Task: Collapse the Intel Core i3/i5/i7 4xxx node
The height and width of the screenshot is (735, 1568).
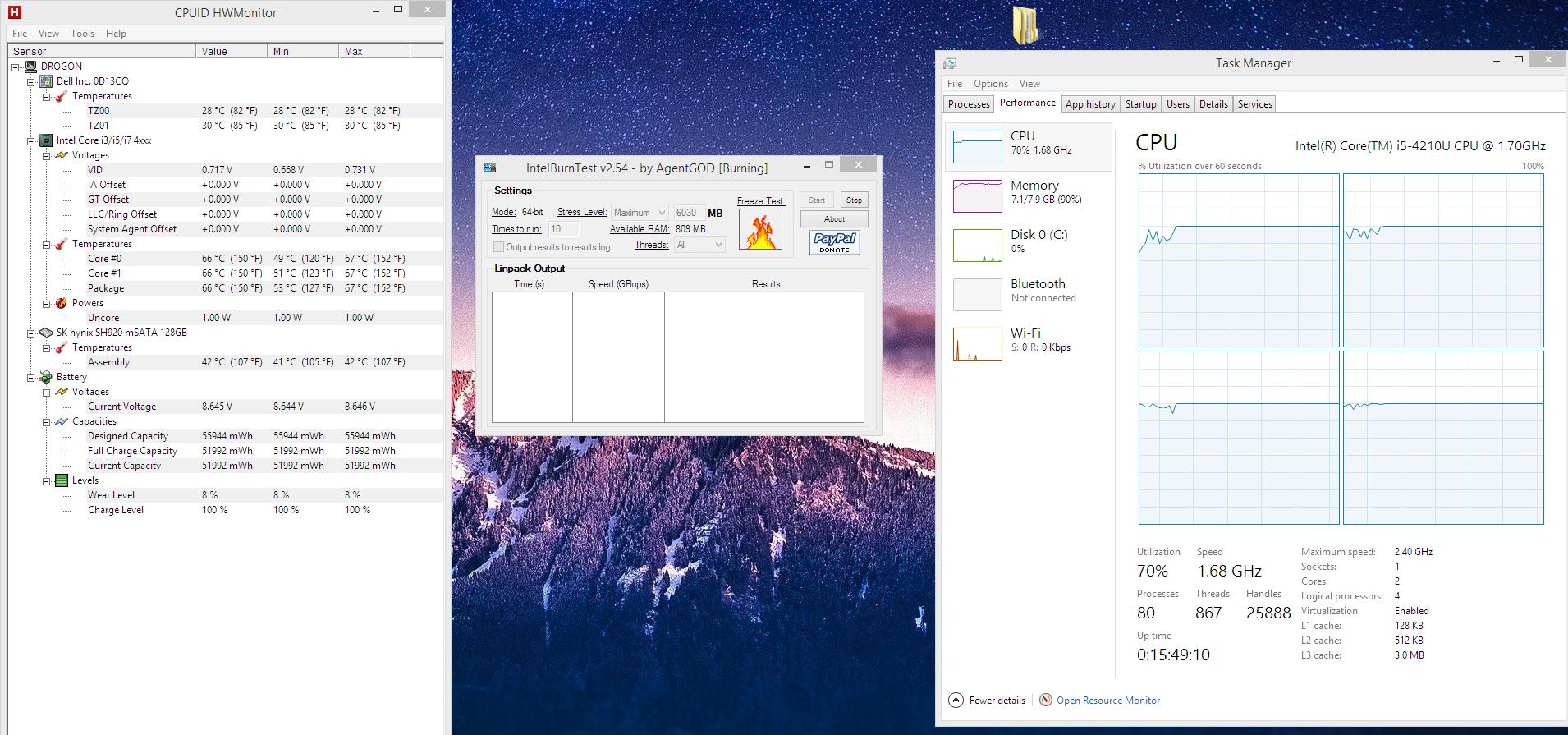Action: (x=31, y=140)
